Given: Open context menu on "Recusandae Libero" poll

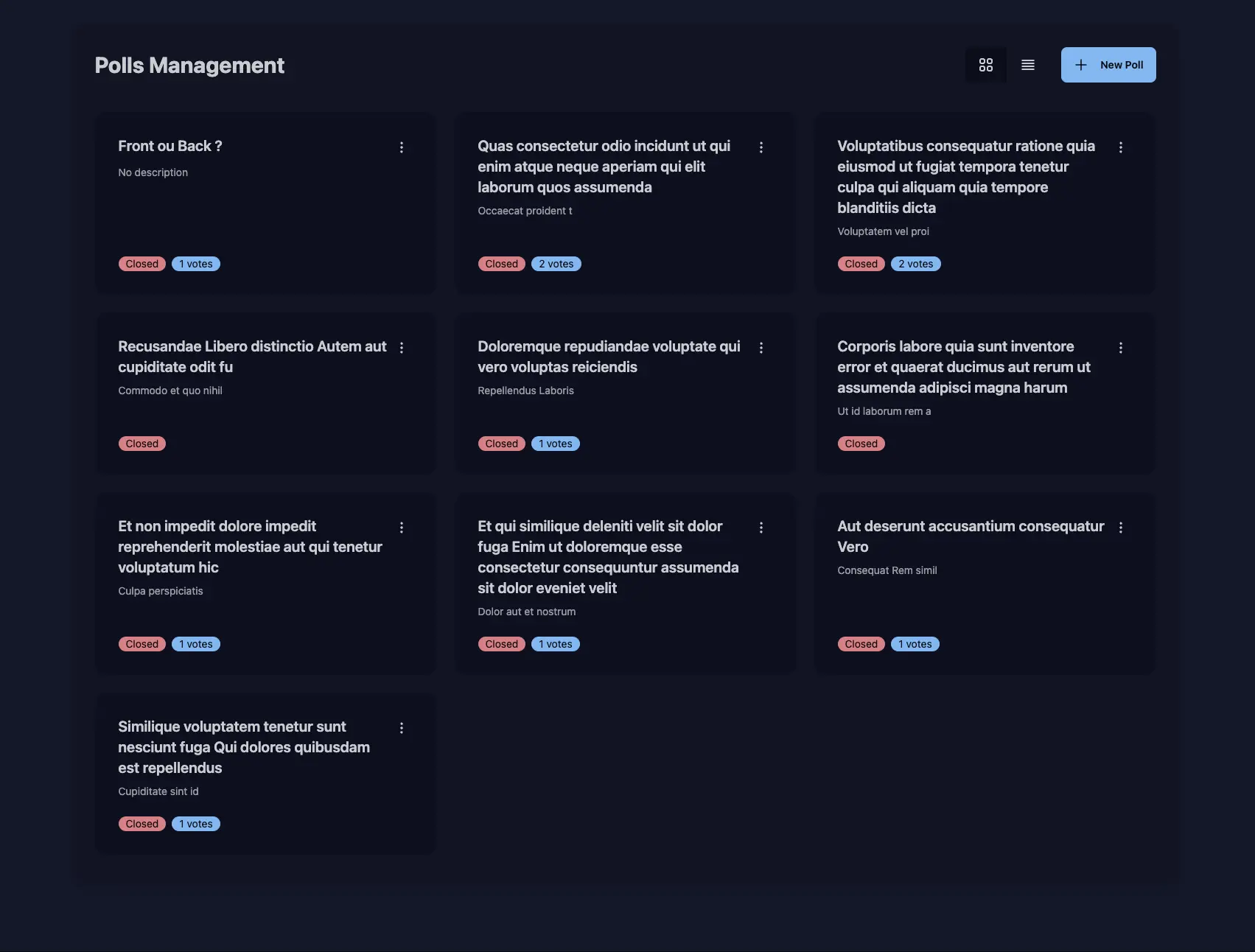Looking at the screenshot, I should [402, 347].
